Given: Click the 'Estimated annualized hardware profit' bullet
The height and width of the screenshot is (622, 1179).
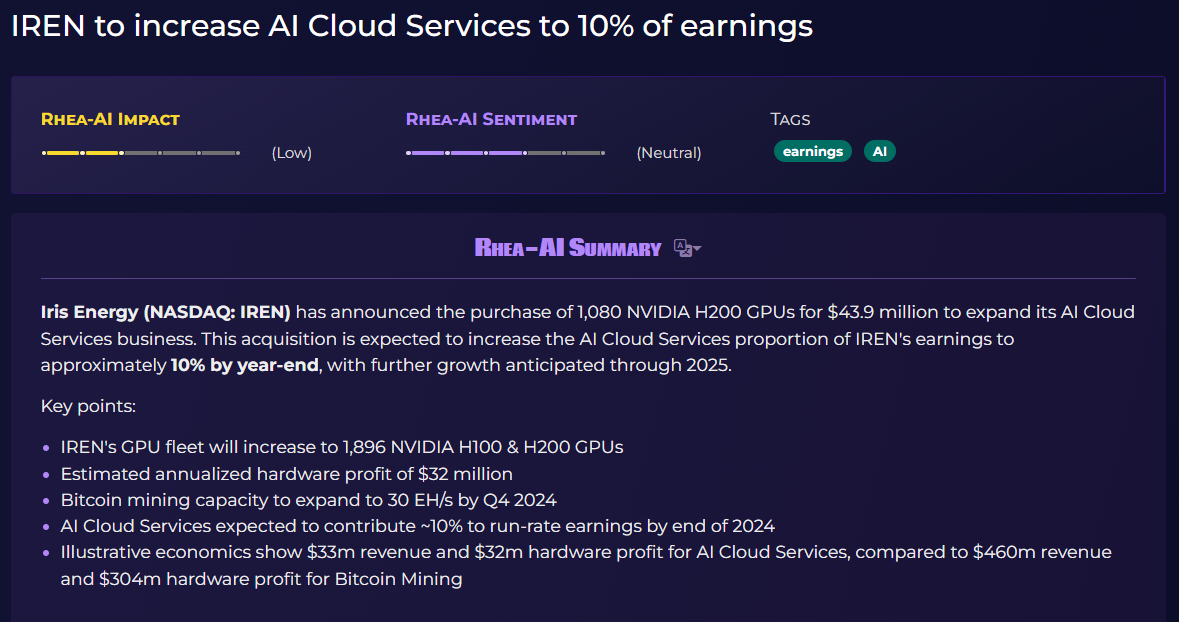Looking at the screenshot, I should pyautogui.click(x=286, y=474).
